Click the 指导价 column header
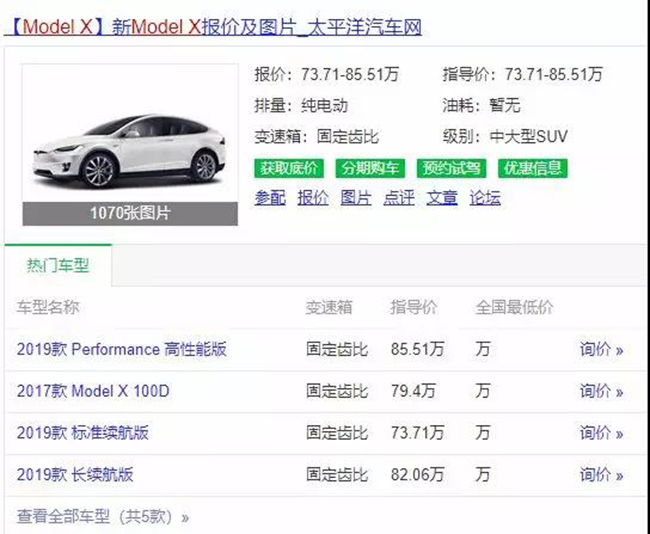 [x=414, y=307]
